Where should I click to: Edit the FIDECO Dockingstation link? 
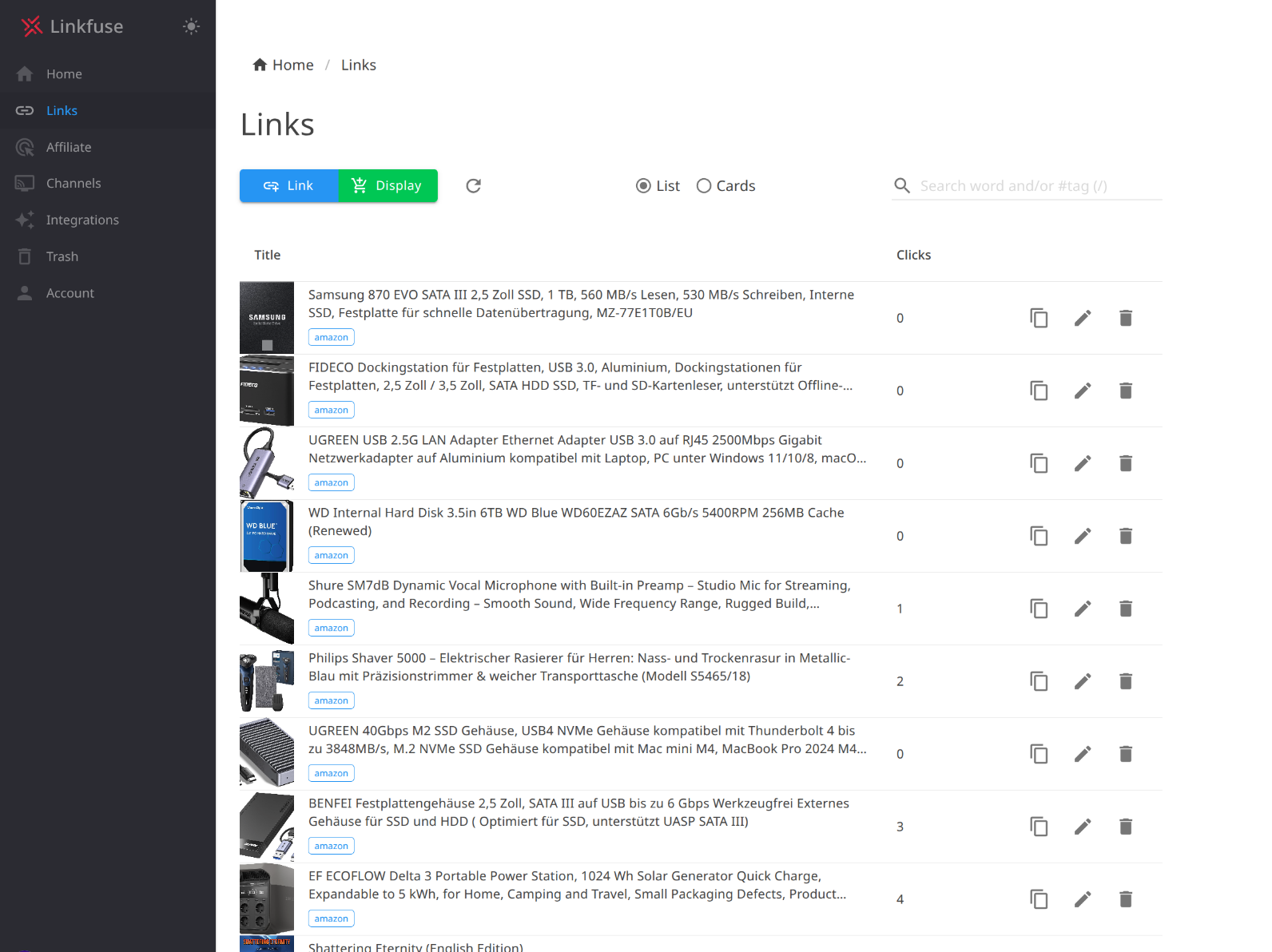tap(1083, 391)
